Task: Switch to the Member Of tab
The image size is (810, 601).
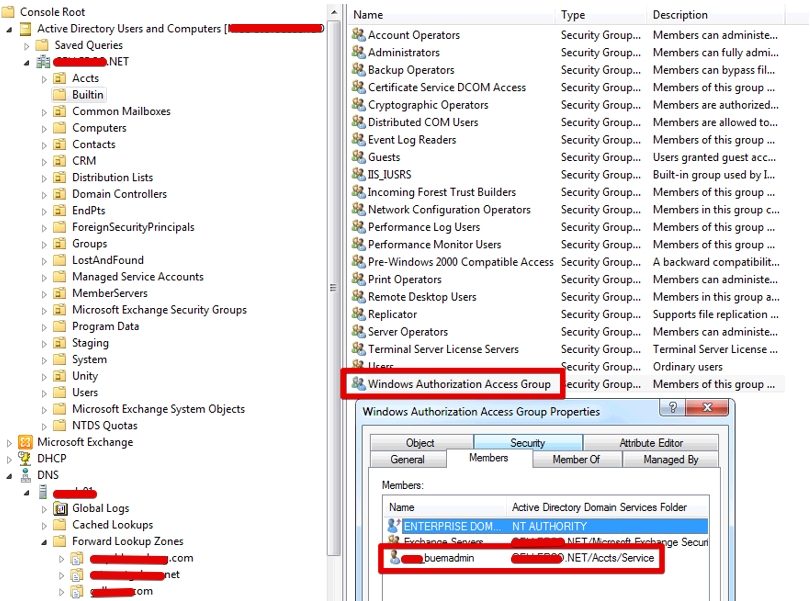Action: tap(576, 459)
